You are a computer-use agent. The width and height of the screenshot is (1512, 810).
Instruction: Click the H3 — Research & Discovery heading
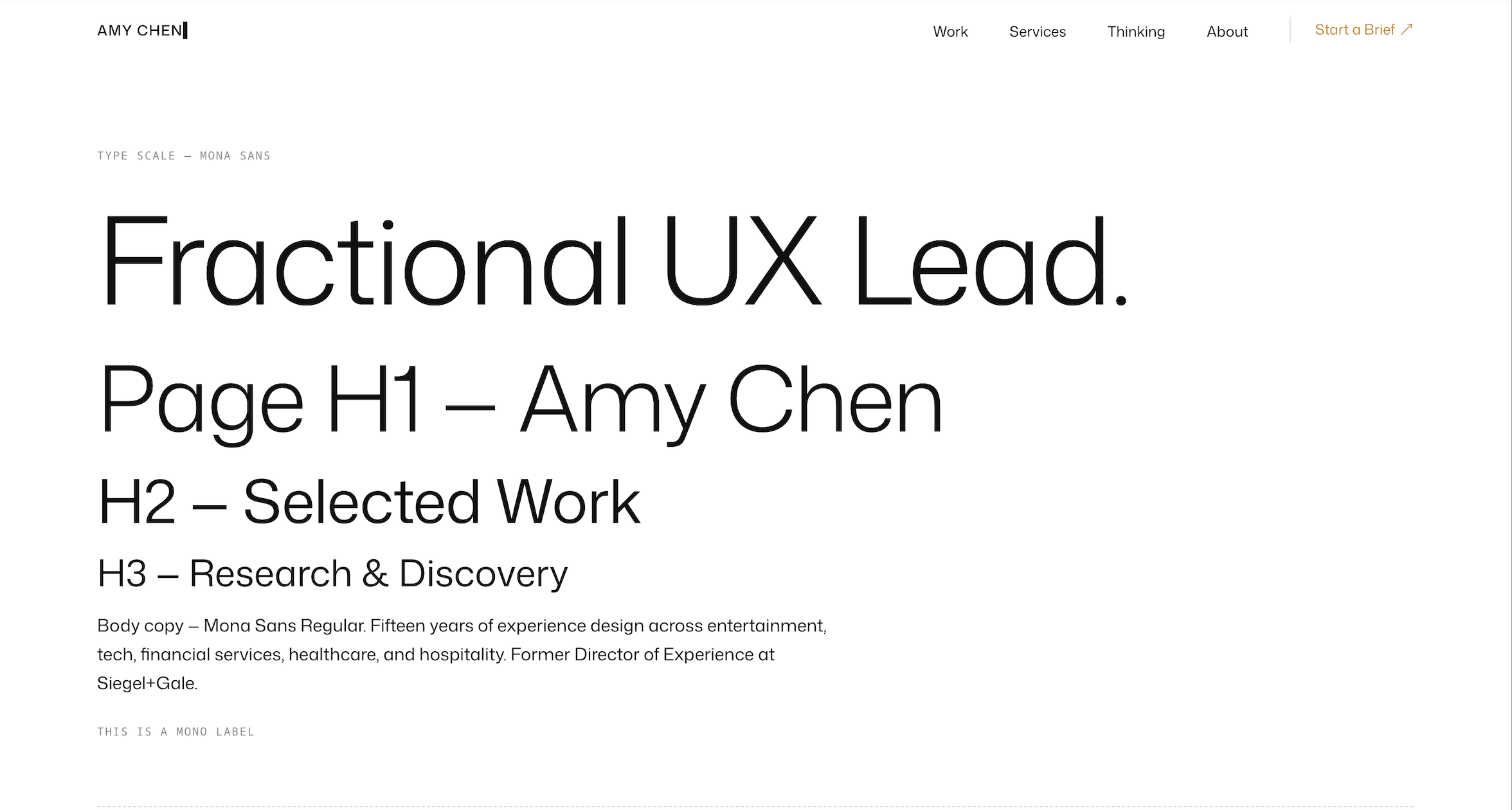click(x=333, y=571)
